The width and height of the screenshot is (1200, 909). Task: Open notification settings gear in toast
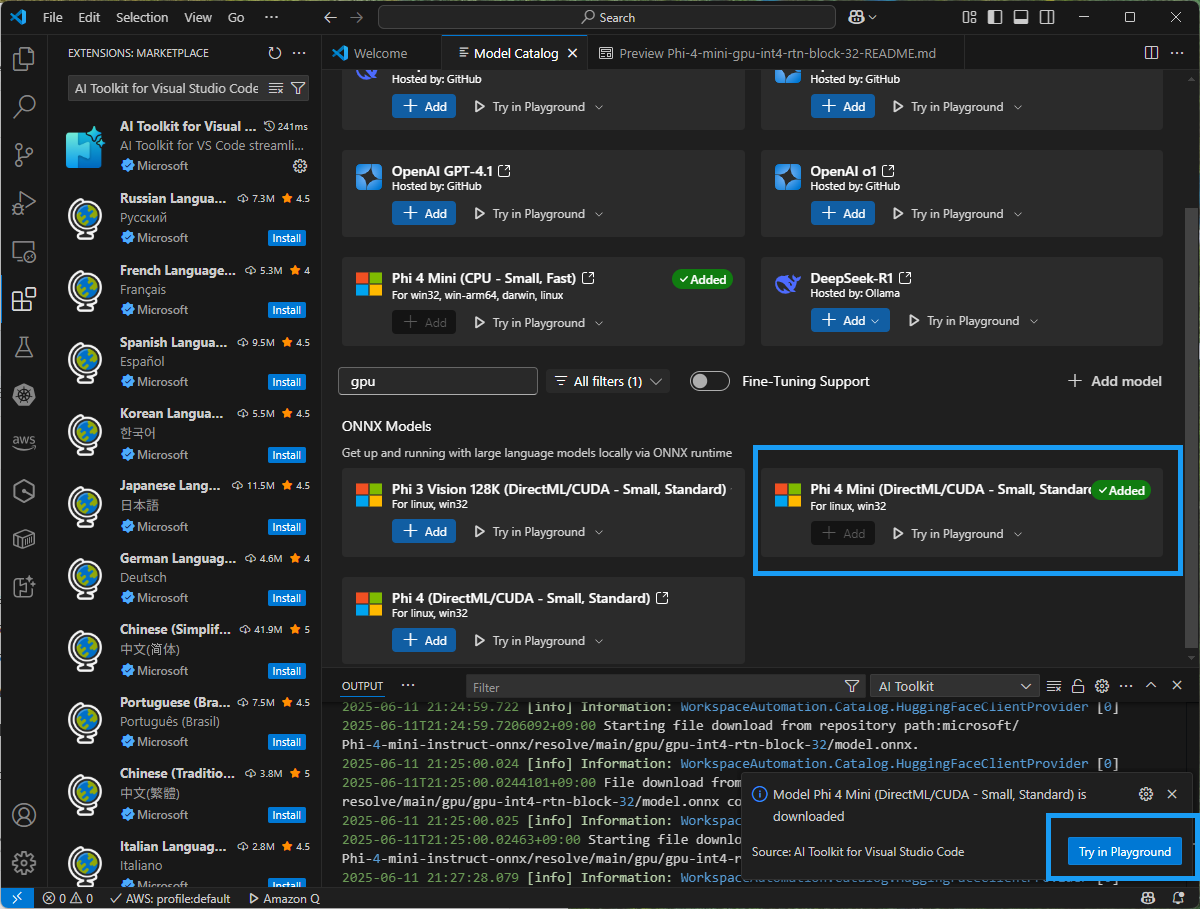coord(1146,794)
